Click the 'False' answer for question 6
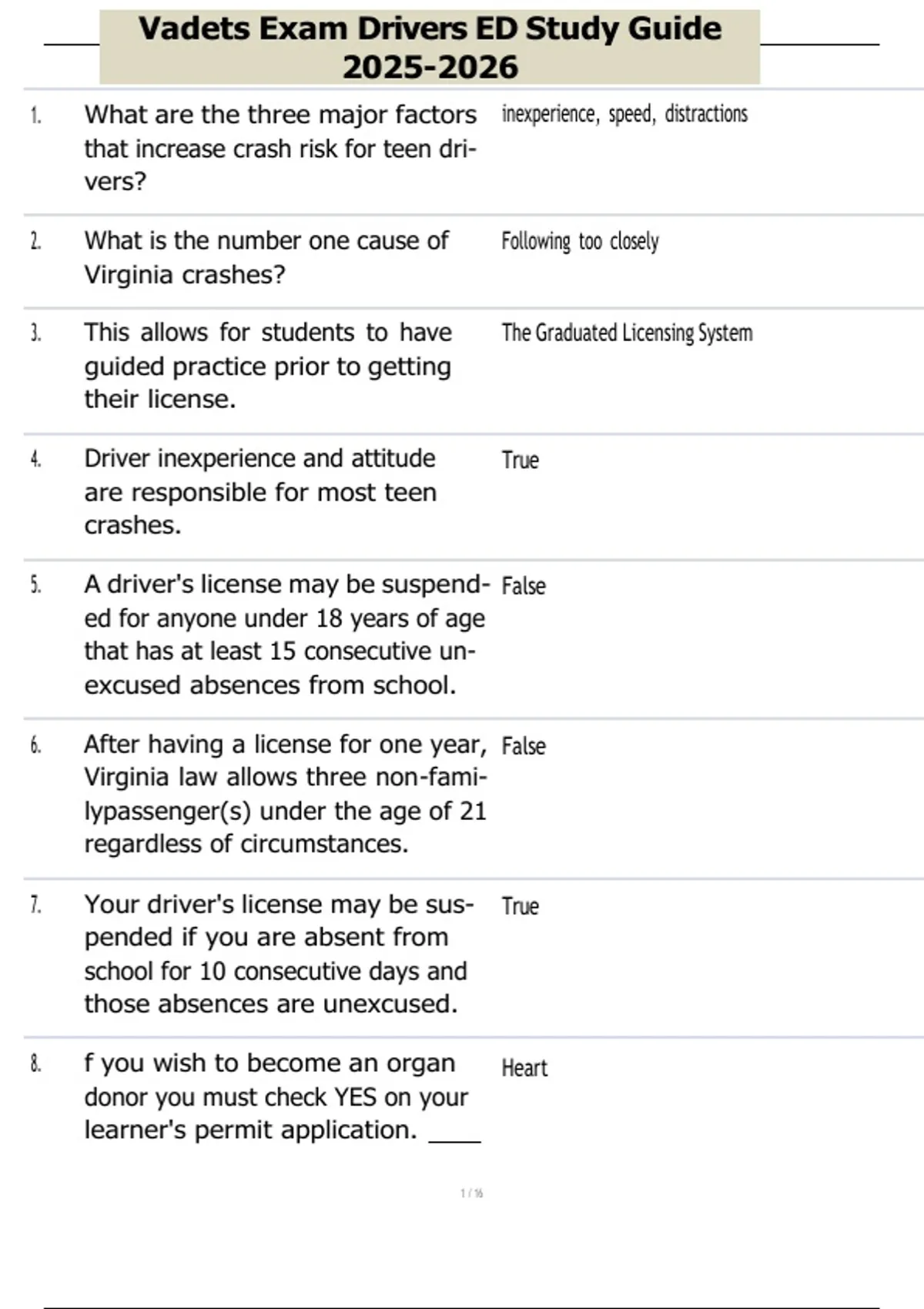The image size is (924, 1309). point(523,746)
